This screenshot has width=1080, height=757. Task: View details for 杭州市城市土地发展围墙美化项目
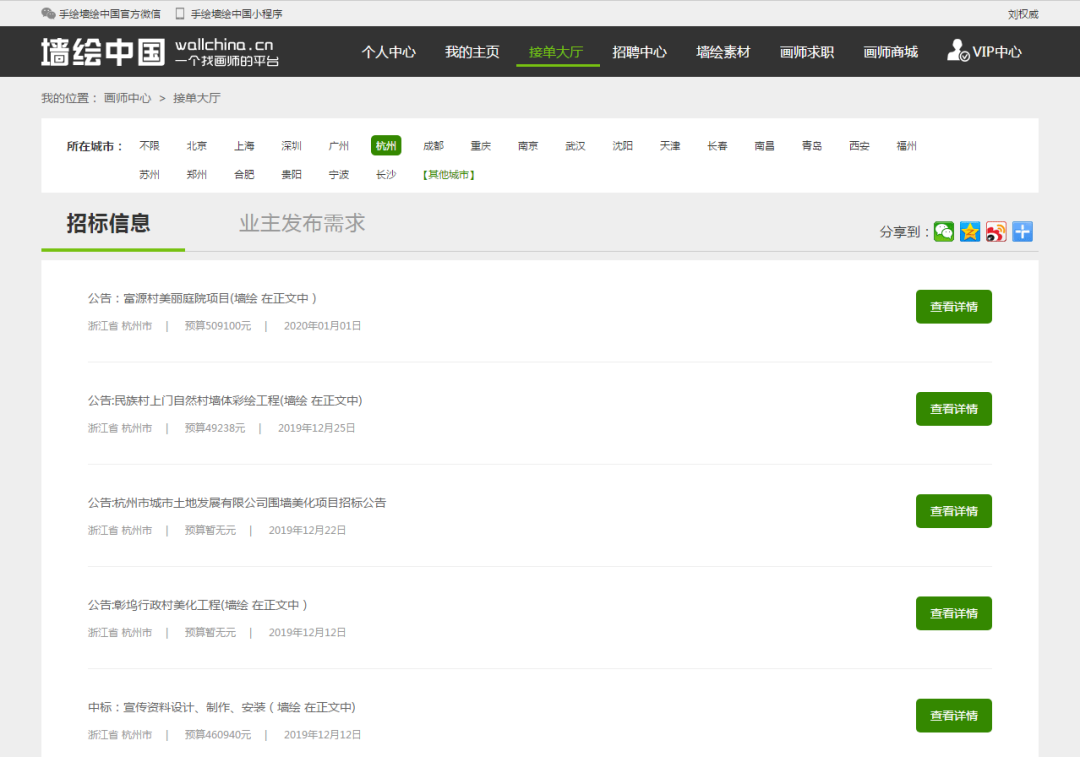click(x=953, y=511)
